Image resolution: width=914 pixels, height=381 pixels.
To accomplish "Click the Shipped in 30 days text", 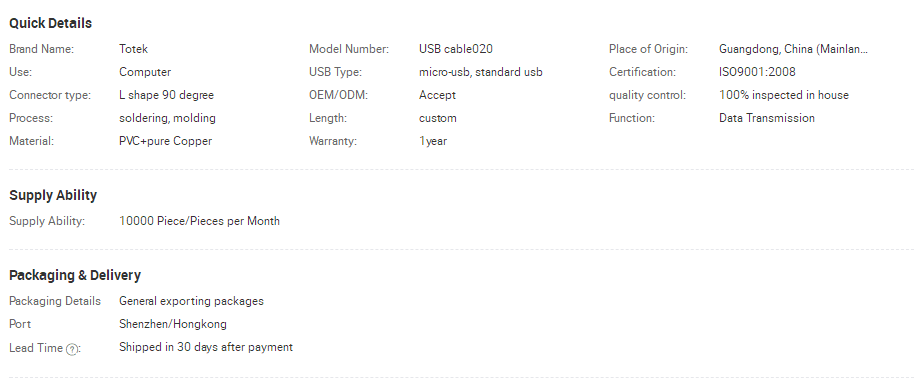I will [206, 347].
